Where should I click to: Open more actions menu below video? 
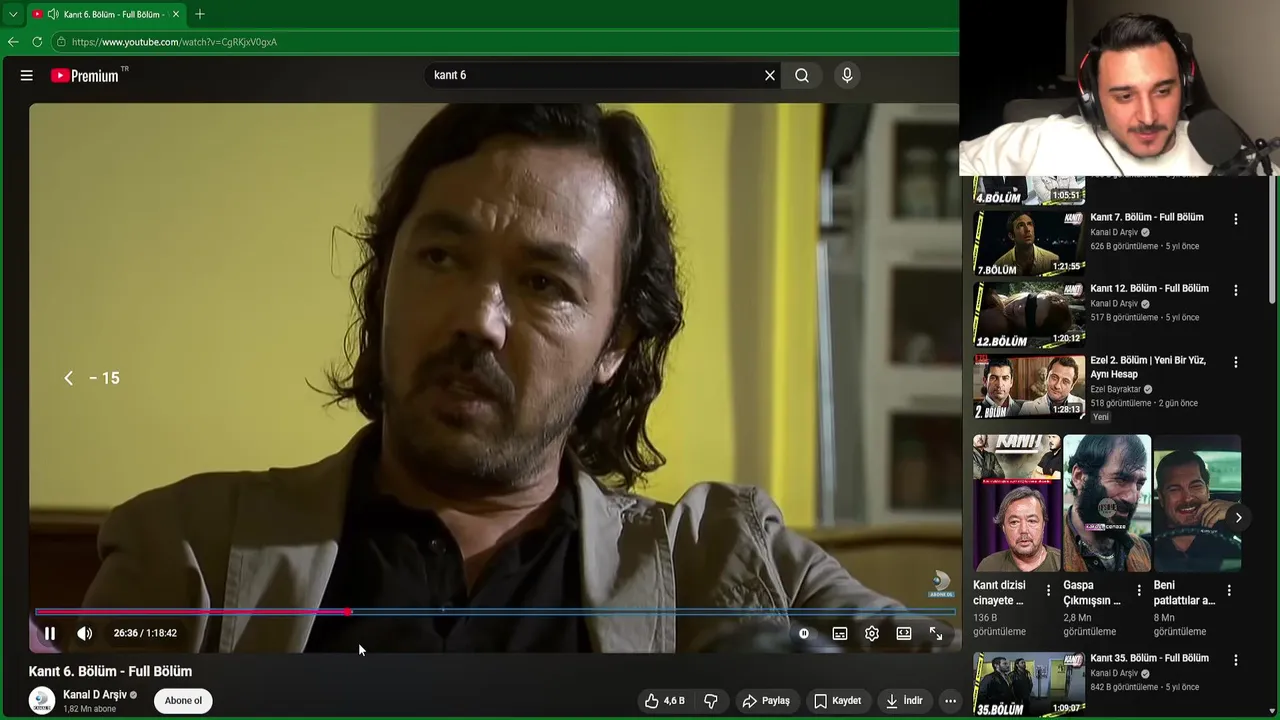[x=951, y=701]
